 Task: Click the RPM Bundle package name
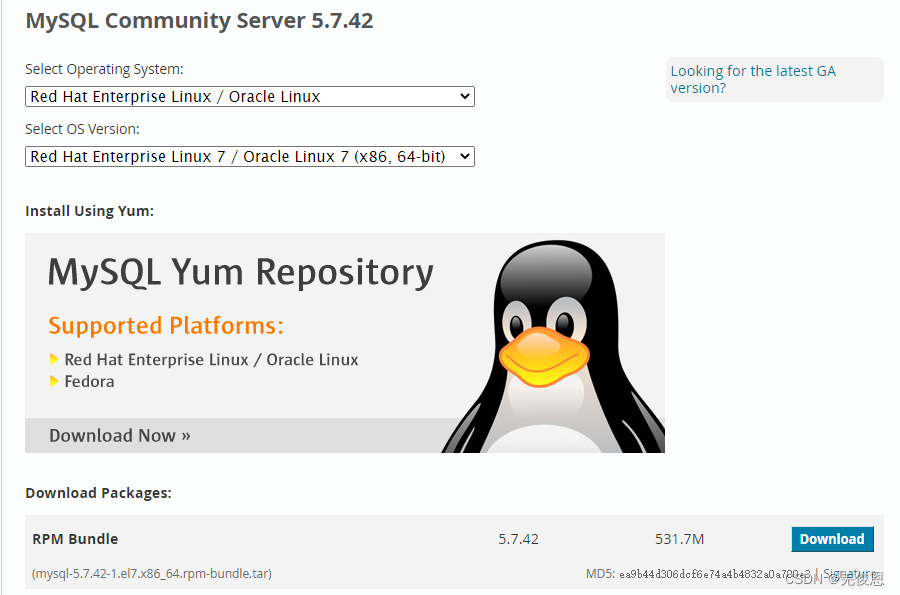point(75,539)
